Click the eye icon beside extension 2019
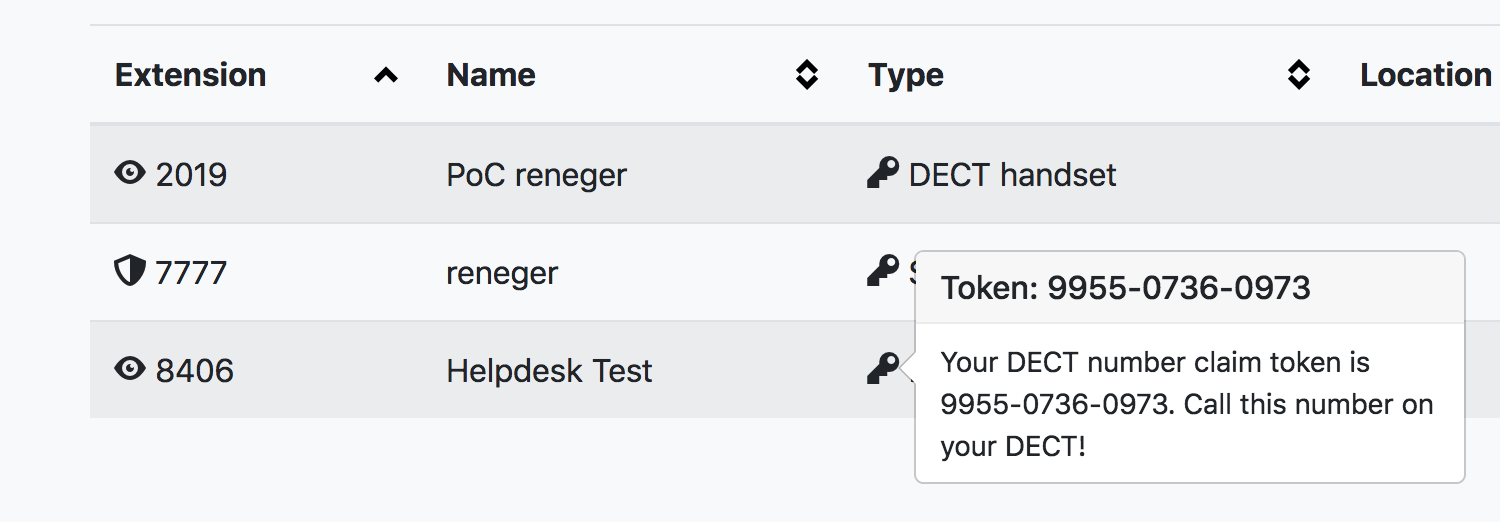 tap(130, 173)
